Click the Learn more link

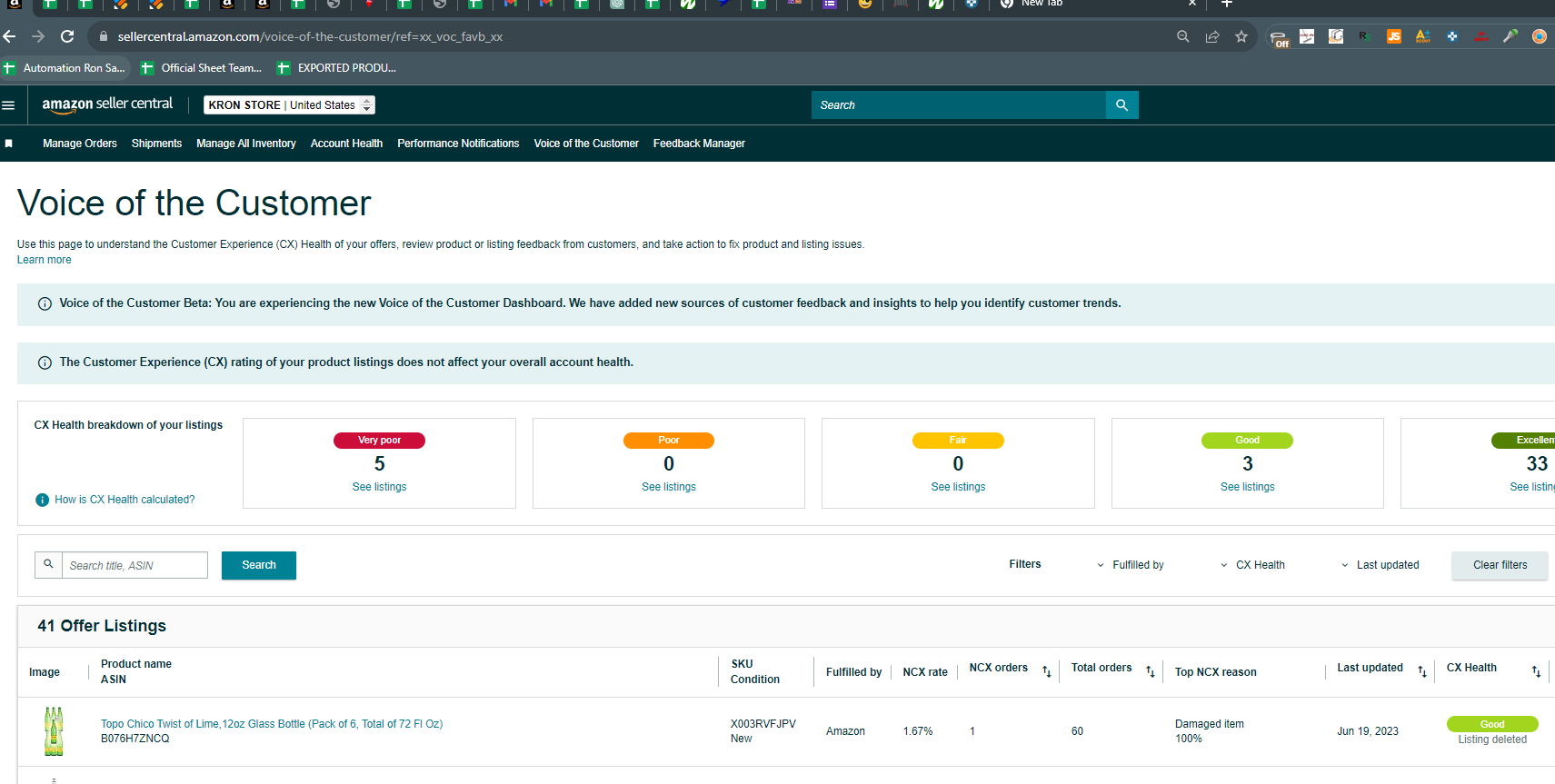click(44, 260)
